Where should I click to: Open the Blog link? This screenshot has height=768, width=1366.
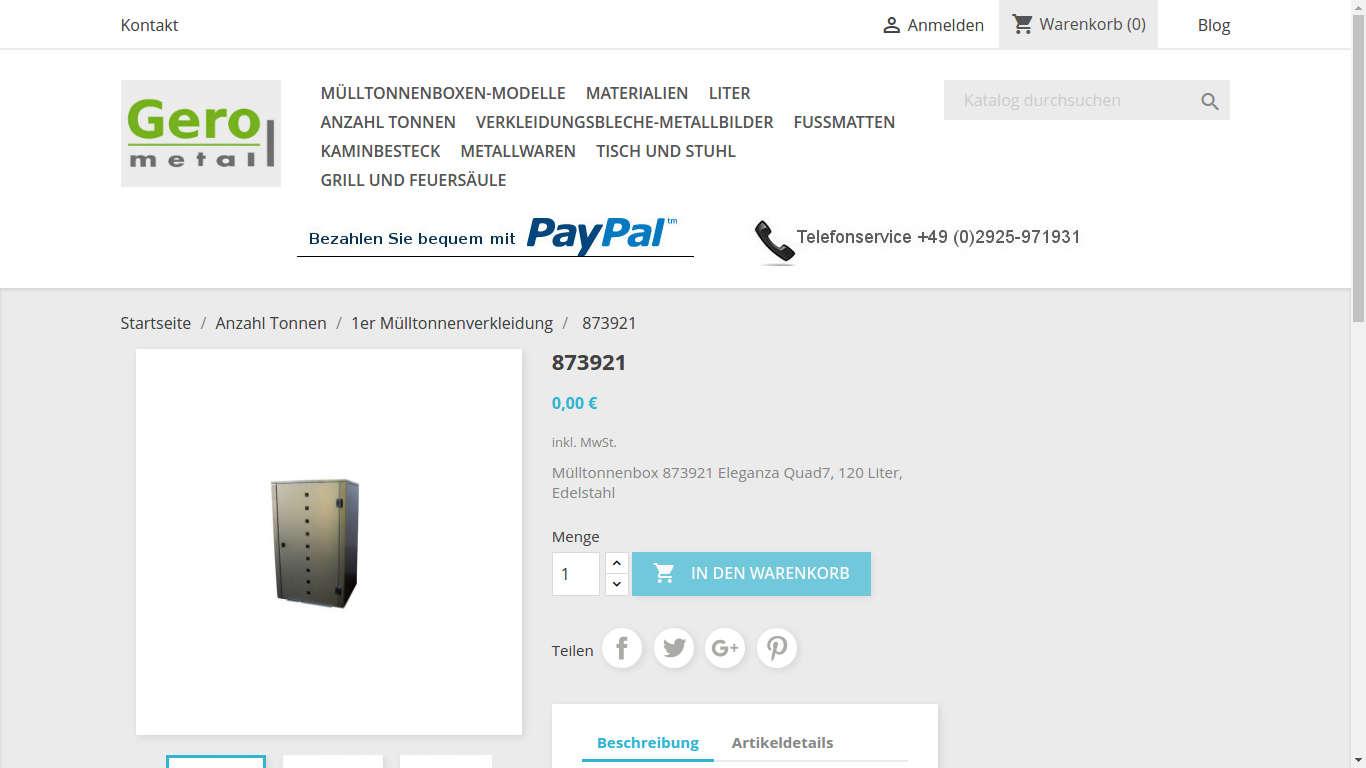pyautogui.click(x=1214, y=25)
